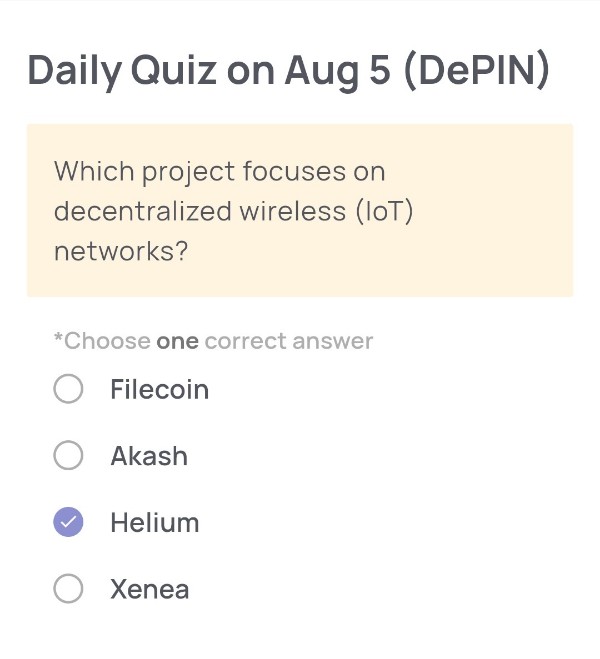Click the checked Helium radio circle

(x=68, y=522)
